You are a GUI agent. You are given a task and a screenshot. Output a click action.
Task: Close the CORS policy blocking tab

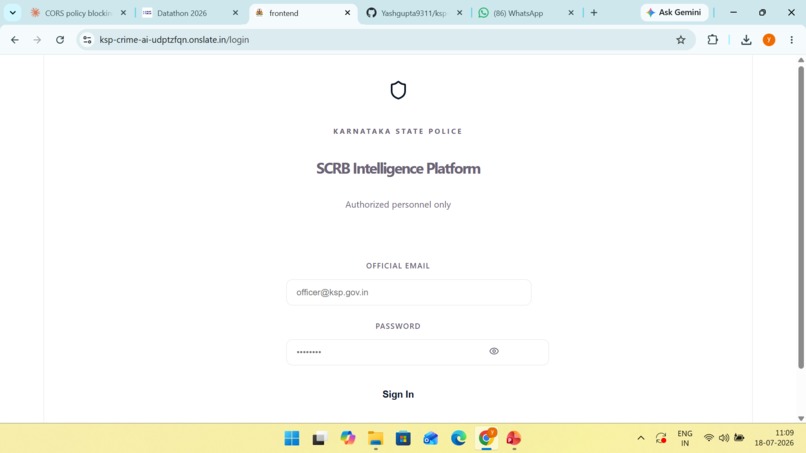[123, 13]
